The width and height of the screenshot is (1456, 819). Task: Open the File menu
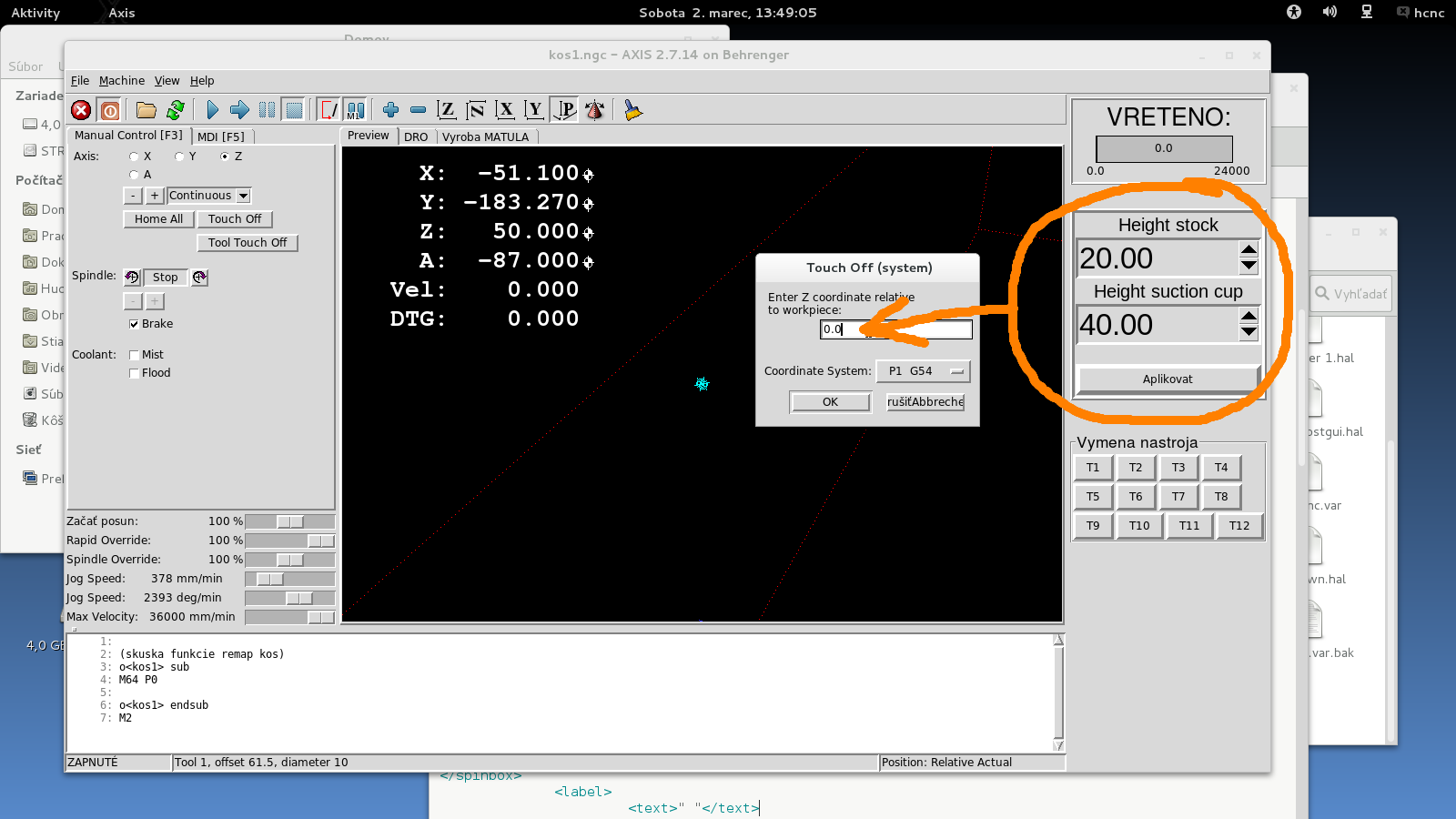pyautogui.click(x=80, y=81)
